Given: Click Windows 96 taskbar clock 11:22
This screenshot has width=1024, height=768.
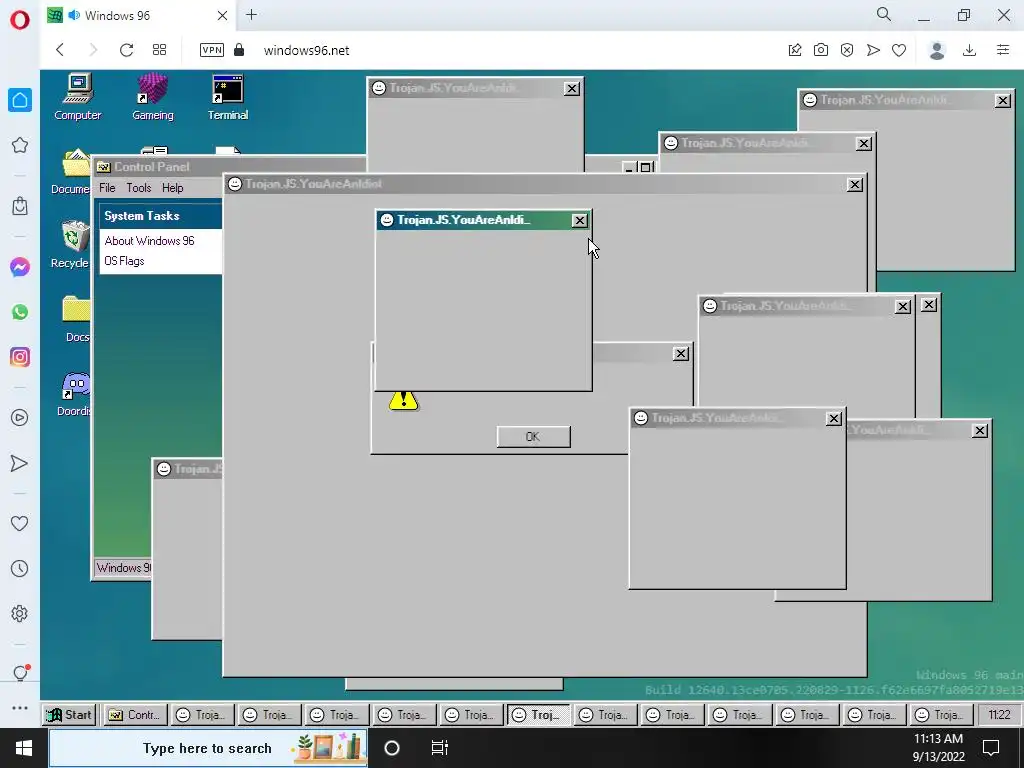Looking at the screenshot, I should pos(999,715).
